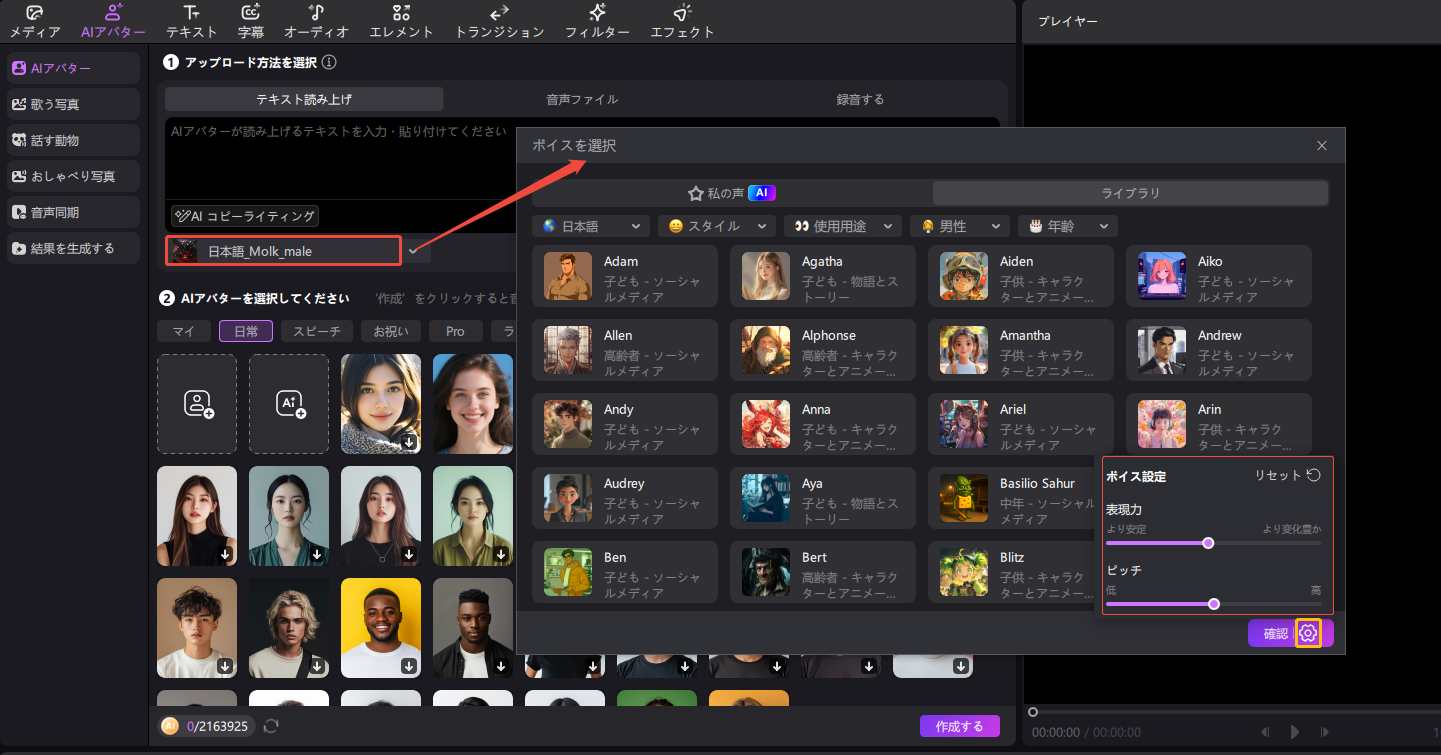
Task: Open the フィルター panel
Action: 597,21
